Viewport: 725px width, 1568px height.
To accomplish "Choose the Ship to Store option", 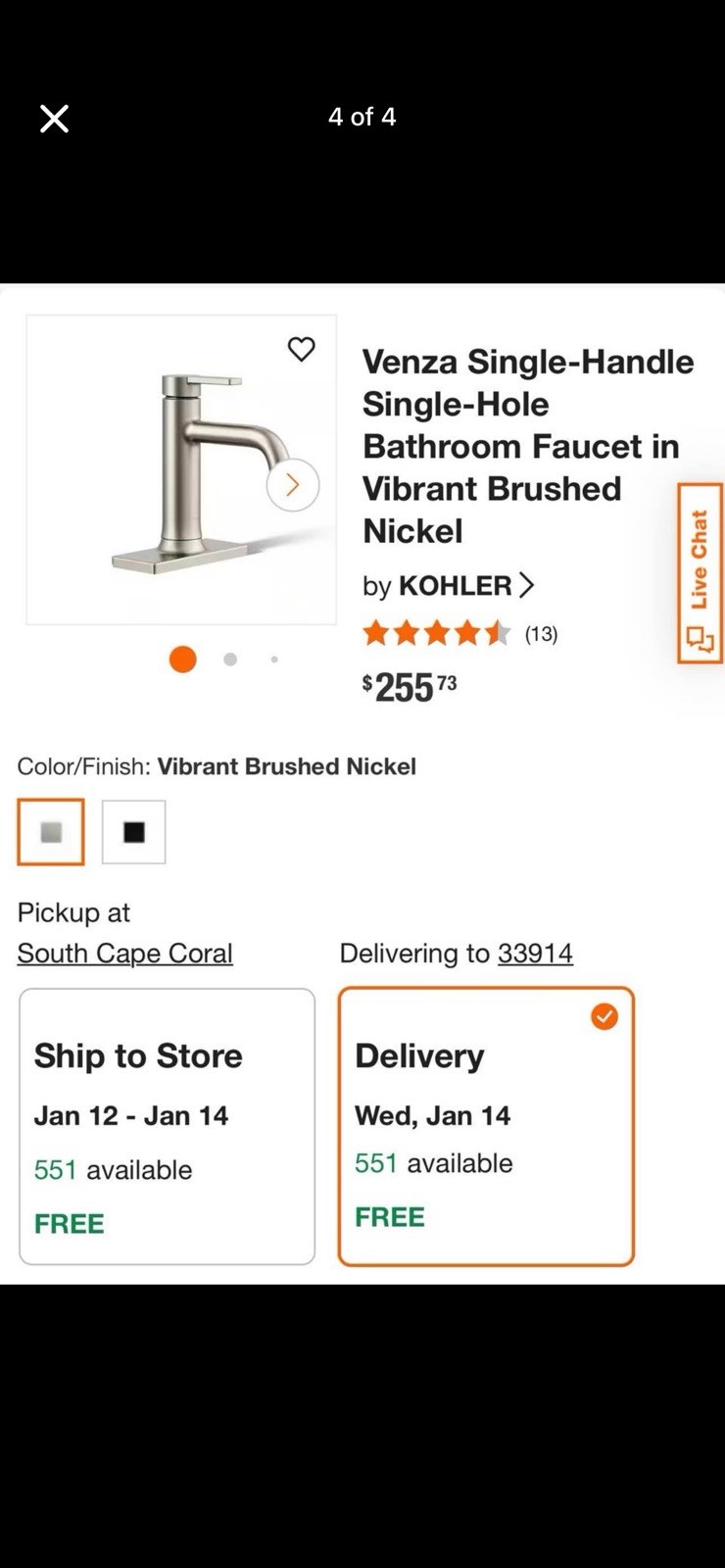I will point(167,1126).
